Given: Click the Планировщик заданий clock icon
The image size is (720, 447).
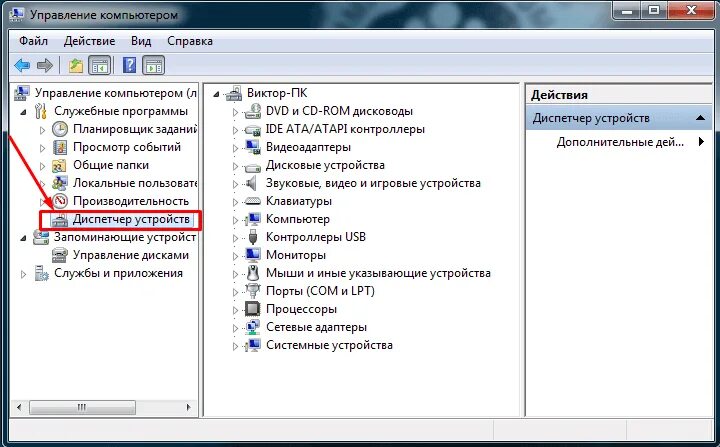Looking at the screenshot, I should click(x=60, y=129).
